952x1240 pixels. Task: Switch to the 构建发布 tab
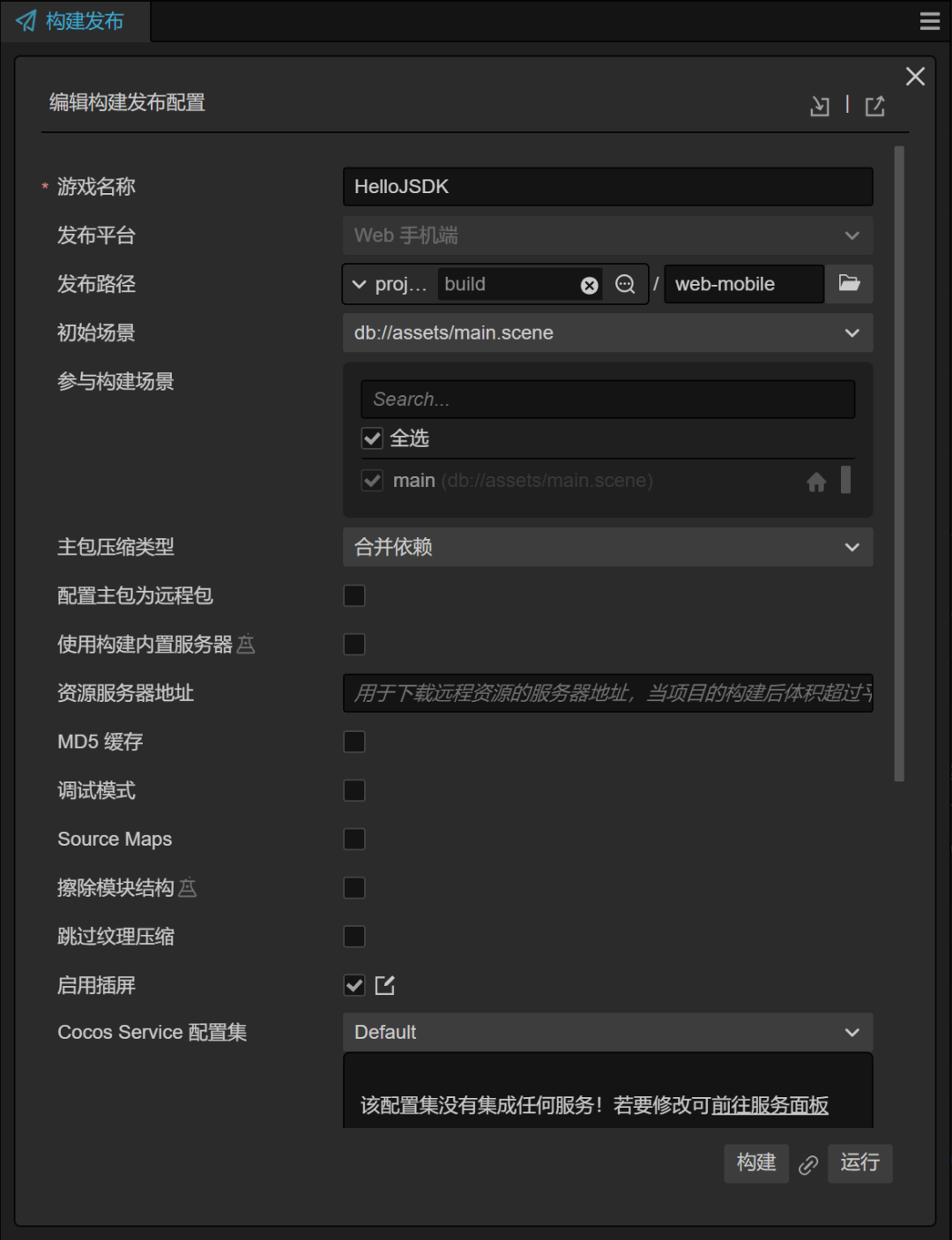(x=75, y=21)
